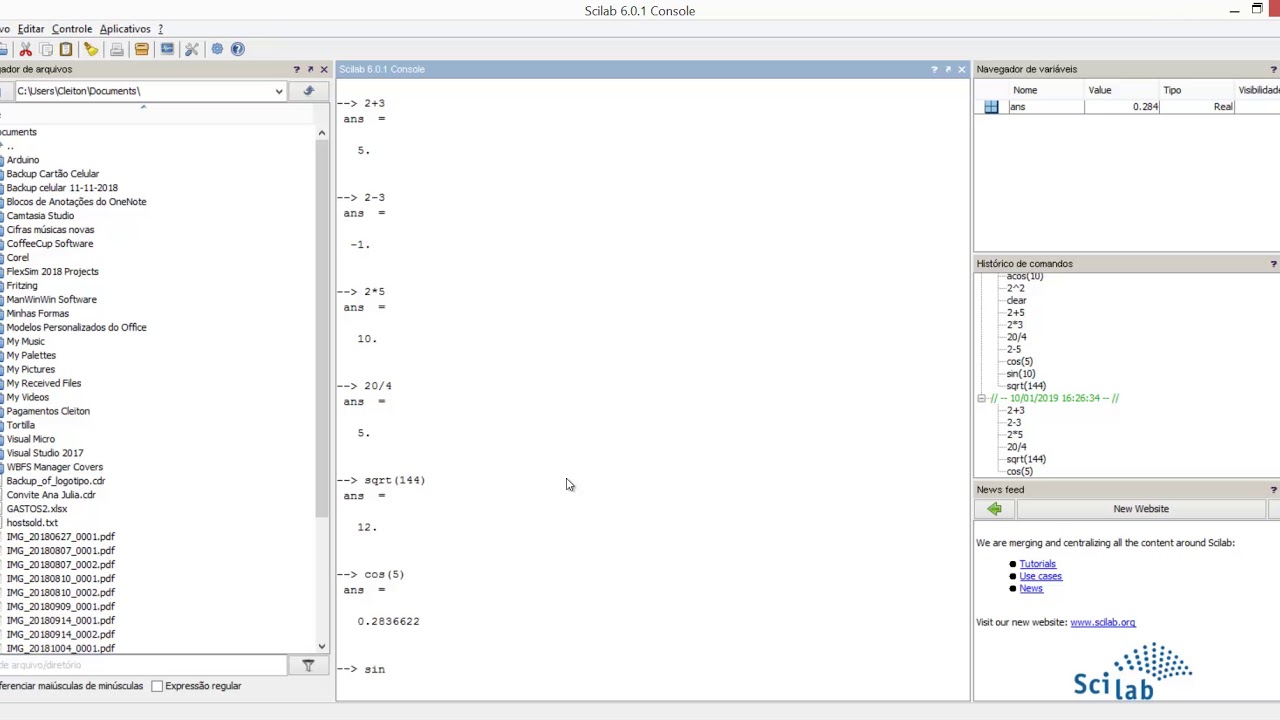Screen dimensions: 1280x720
Task: Click the New Website news button
Action: pos(1141,509)
